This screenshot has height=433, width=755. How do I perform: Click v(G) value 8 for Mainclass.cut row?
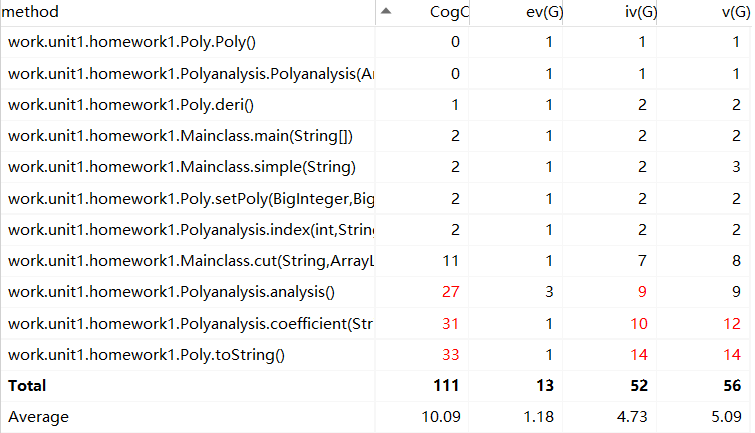736,261
